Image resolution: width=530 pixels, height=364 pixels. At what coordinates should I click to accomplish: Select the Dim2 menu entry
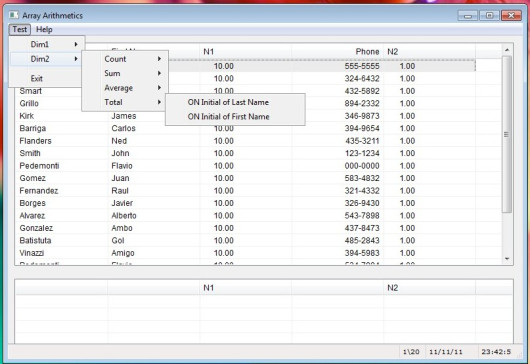click(x=47, y=59)
